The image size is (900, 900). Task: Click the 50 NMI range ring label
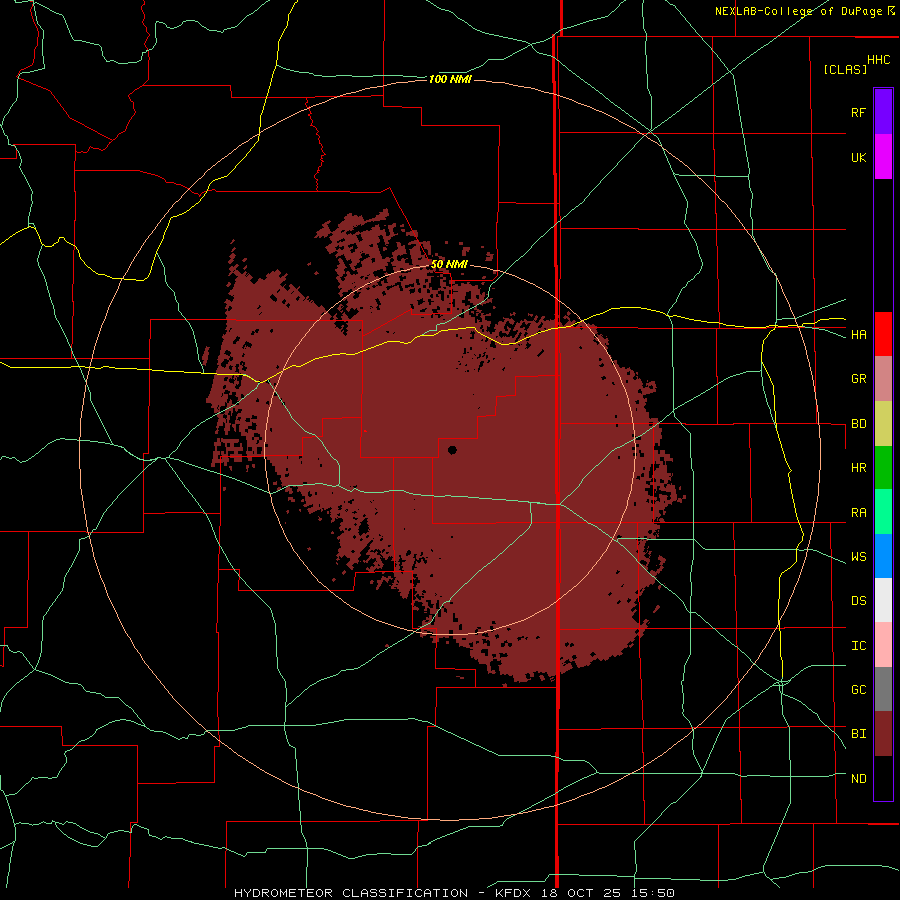[449, 265]
